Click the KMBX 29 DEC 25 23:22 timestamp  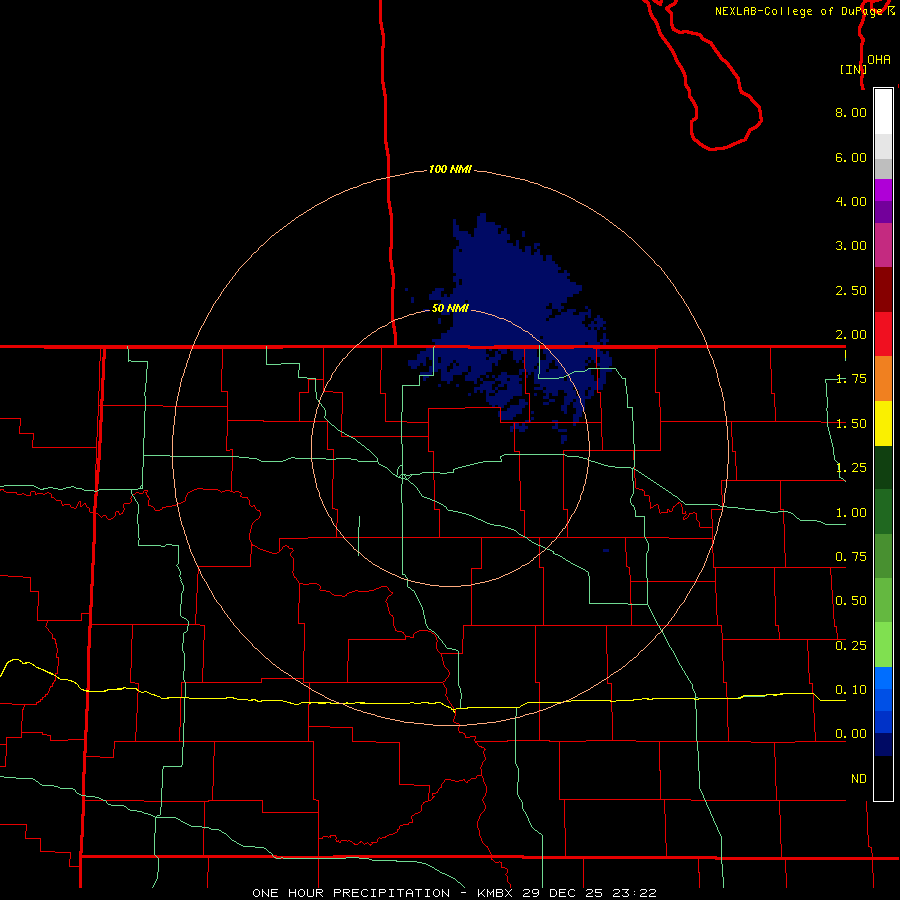click(x=567, y=893)
